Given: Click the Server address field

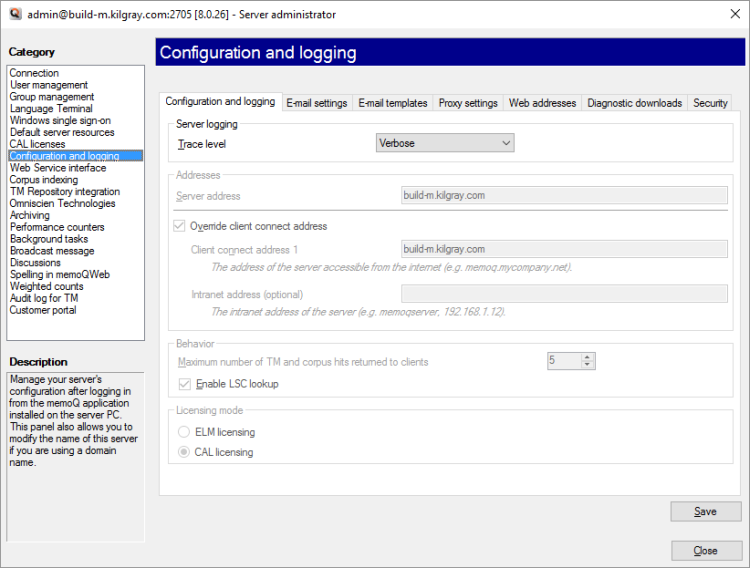Looking at the screenshot, I should point(564,195).
